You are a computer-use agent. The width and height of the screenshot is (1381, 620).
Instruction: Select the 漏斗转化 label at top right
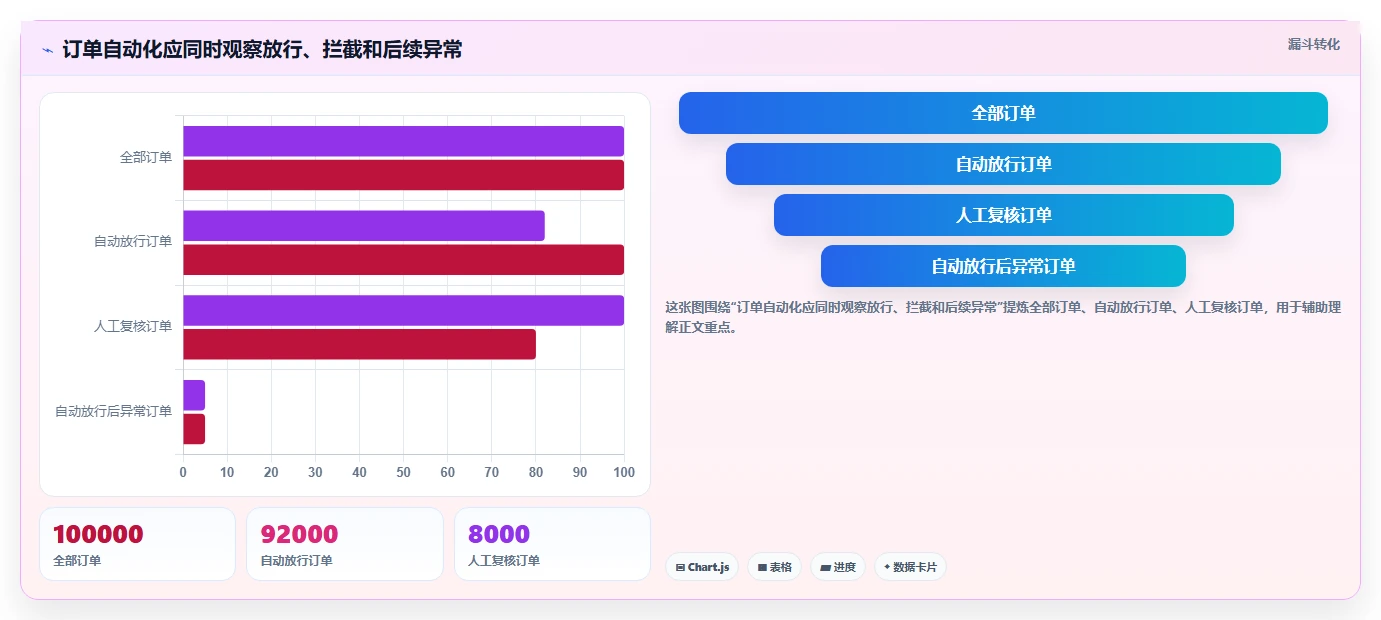(x=1313, y=44)
